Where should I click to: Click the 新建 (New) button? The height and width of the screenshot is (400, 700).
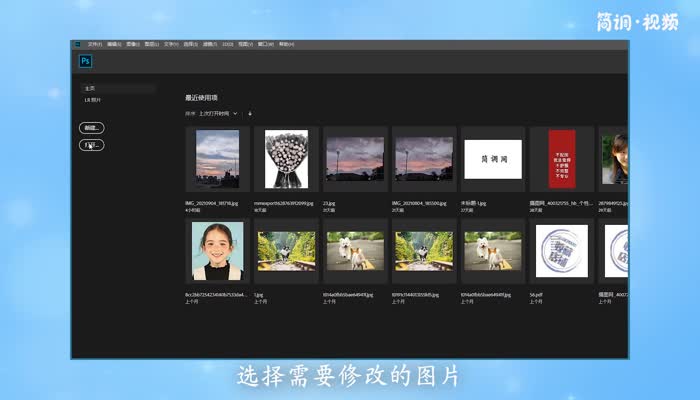(x=91, y=128)
